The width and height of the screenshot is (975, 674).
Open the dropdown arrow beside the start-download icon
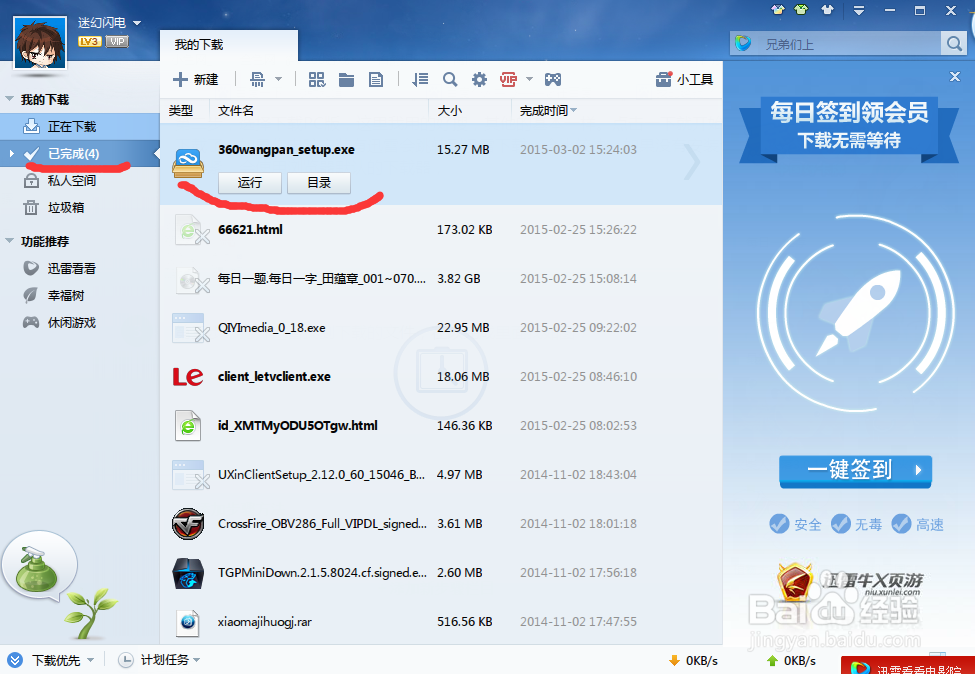279,79
